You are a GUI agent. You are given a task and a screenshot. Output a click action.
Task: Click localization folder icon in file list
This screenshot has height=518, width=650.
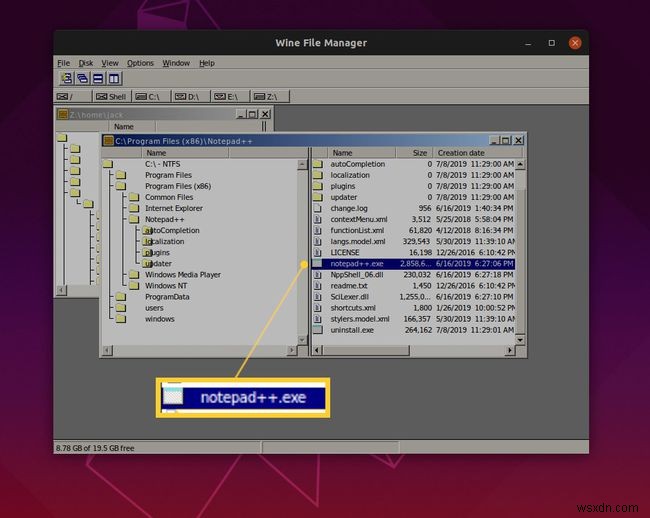tap(318, 175)
